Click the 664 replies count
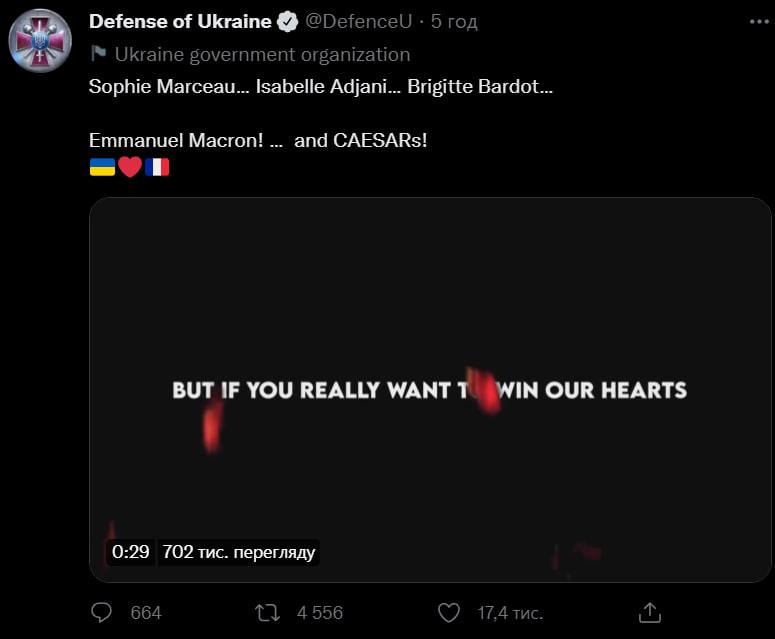Screen dimensions: 775x639 tap(146, 612)
